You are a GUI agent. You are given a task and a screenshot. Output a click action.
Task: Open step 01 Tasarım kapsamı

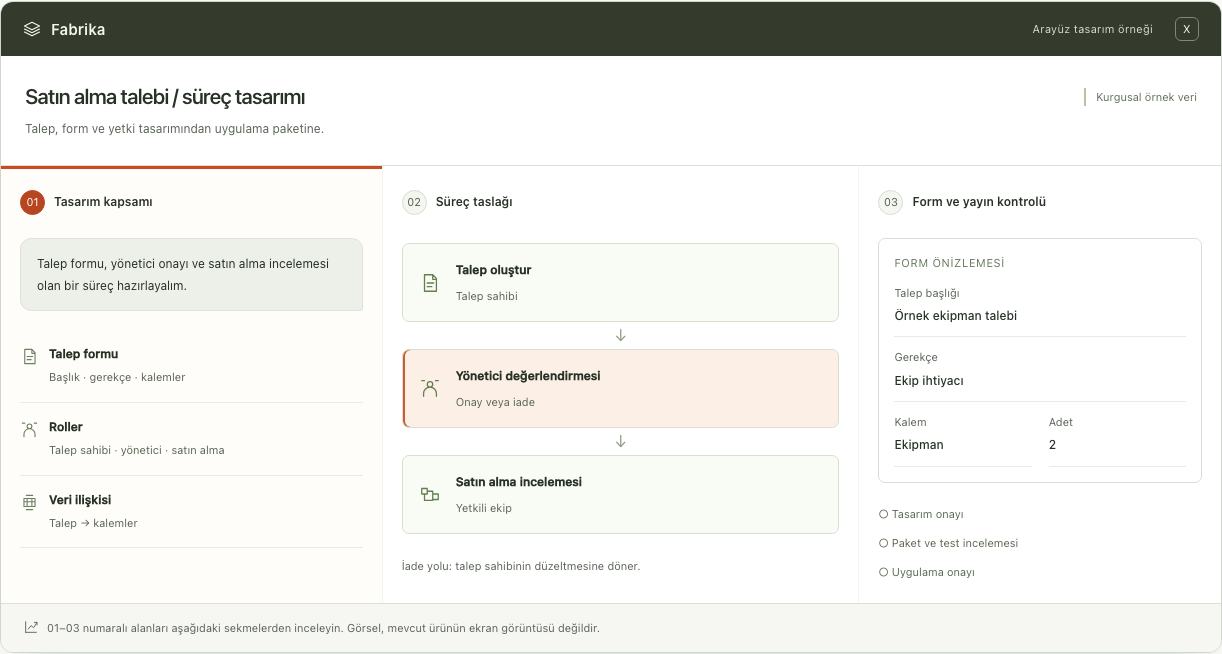tap(87, 202)
